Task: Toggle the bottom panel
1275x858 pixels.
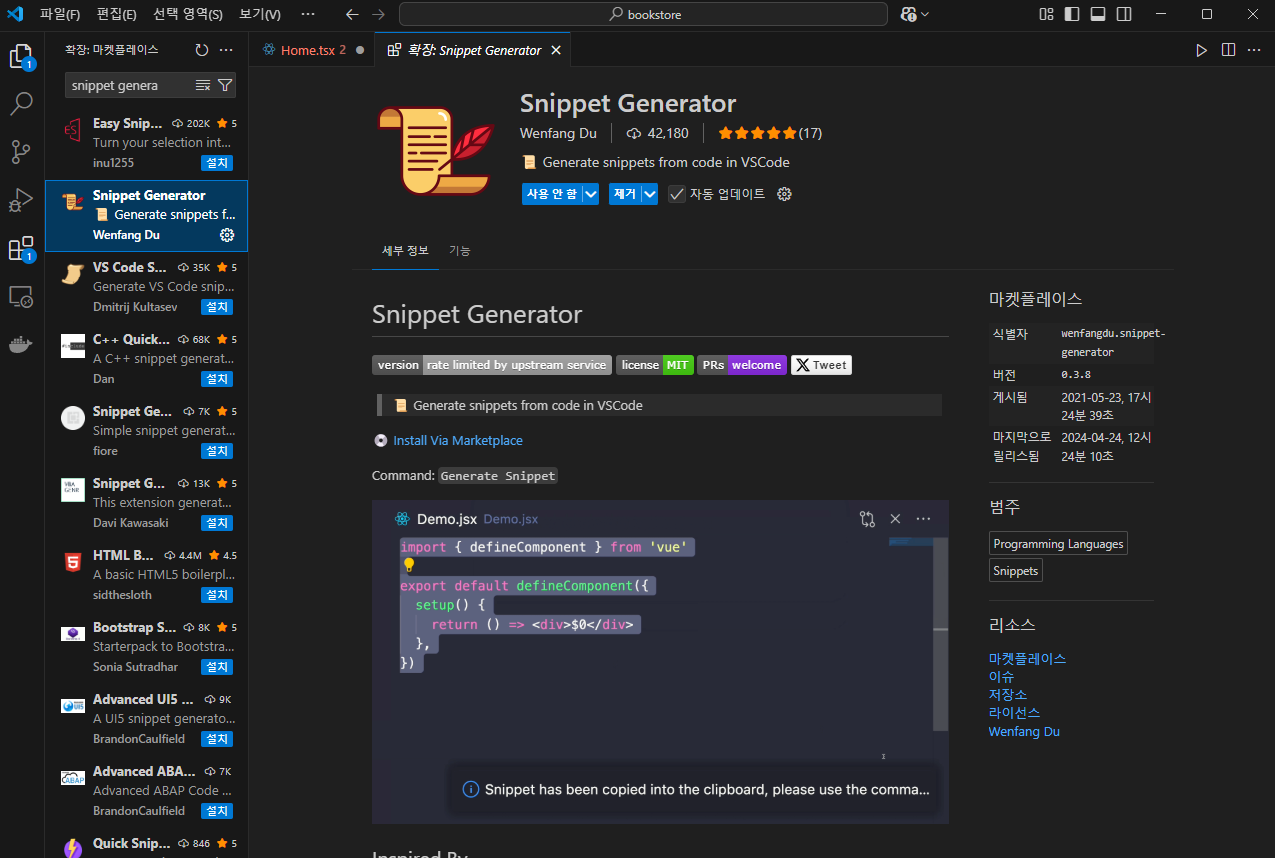Action: pos(1098,14)
